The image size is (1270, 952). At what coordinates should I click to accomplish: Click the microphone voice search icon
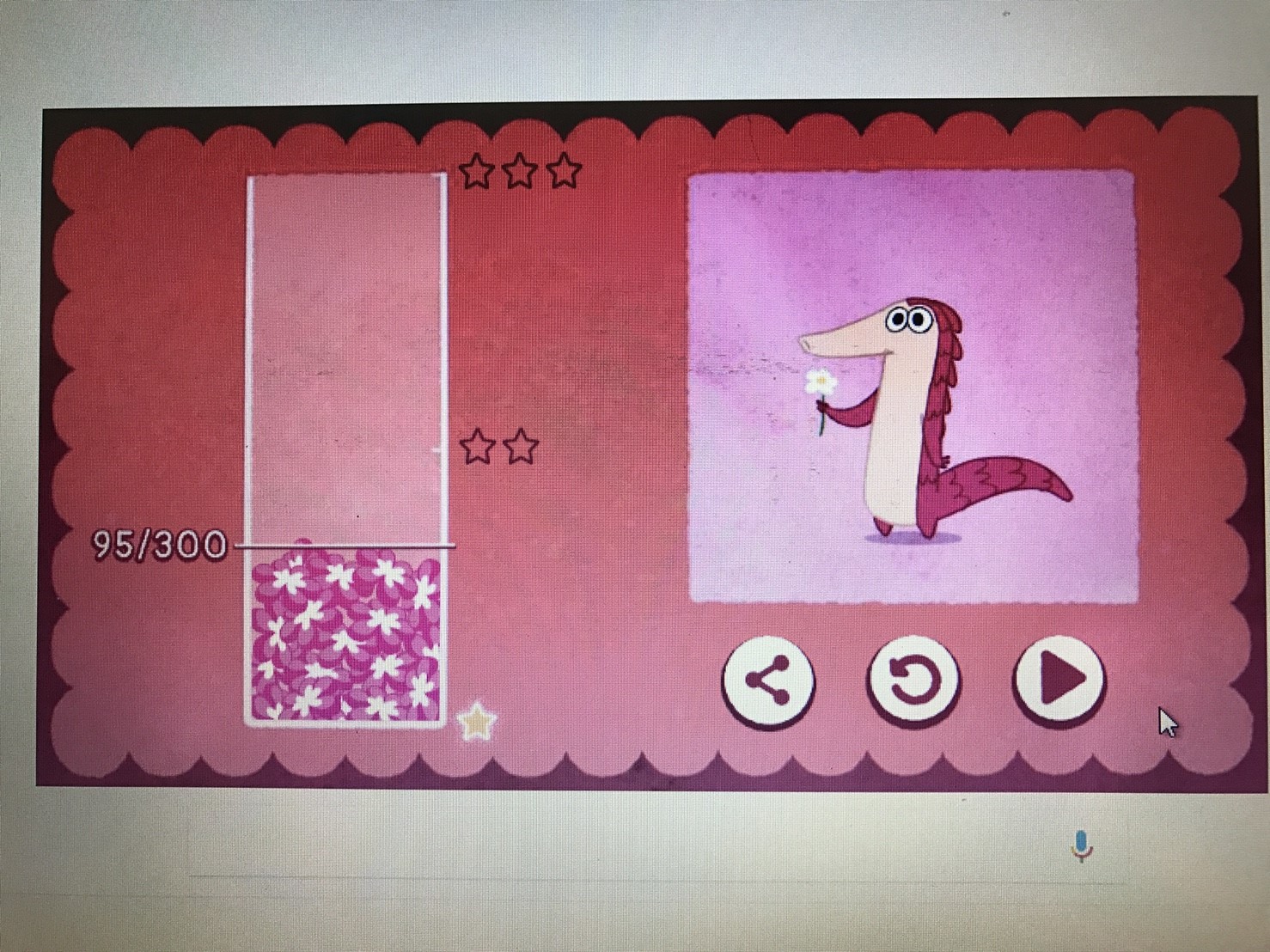[1082, 846]
